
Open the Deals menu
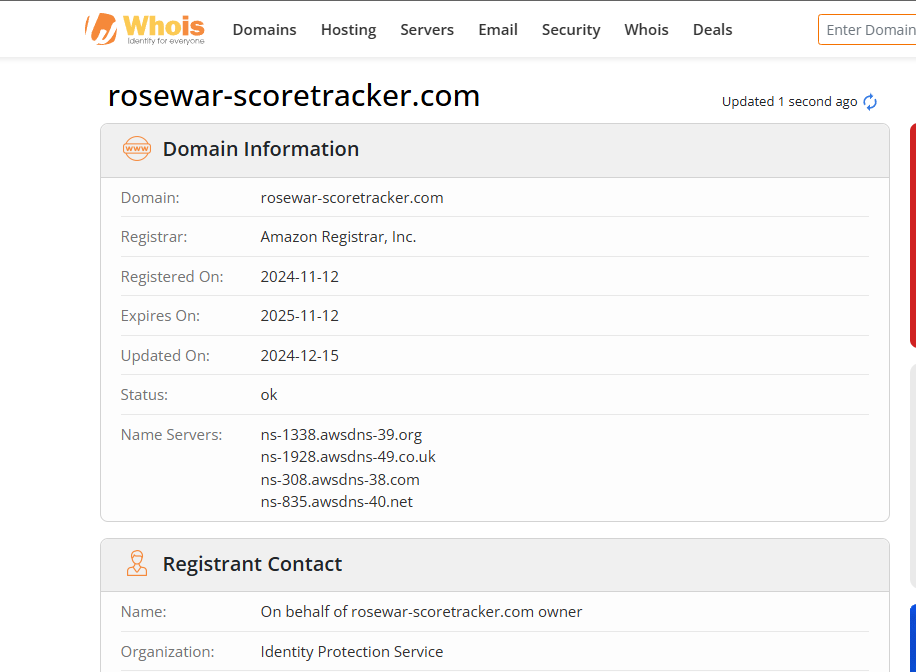pos(712,30)
